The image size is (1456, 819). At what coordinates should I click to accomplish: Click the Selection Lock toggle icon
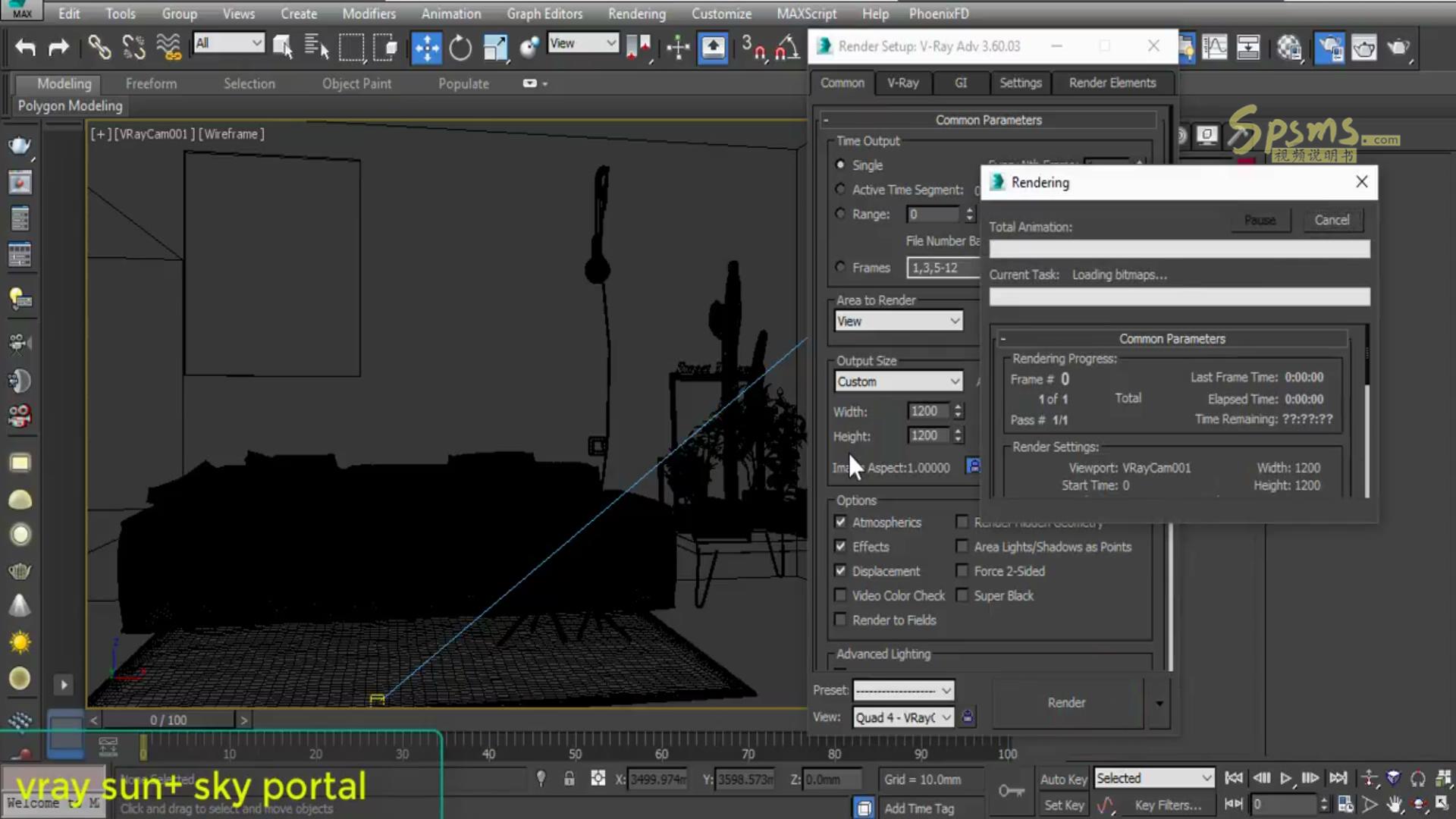[569, 779]
